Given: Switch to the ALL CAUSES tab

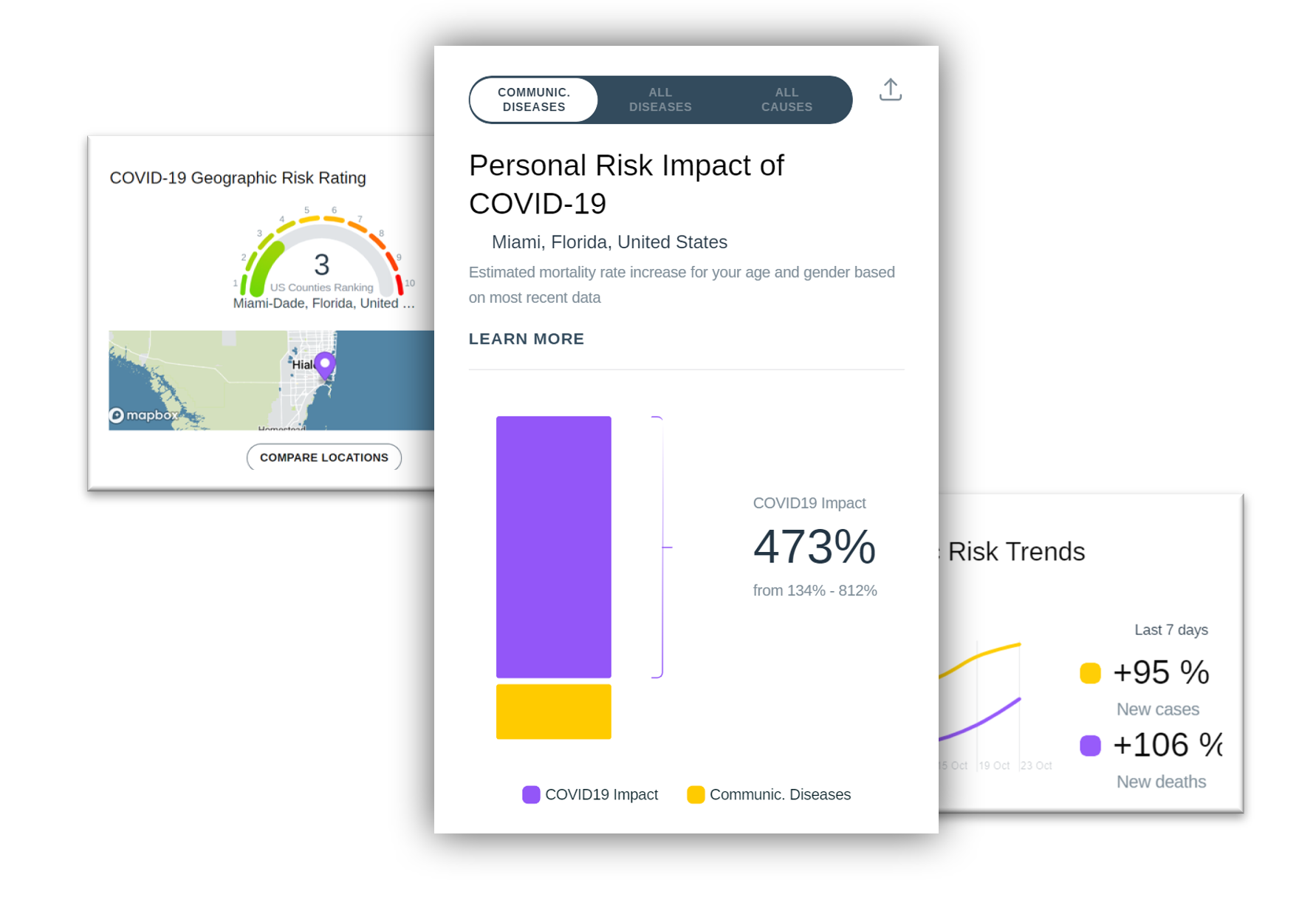Looking at the screenshot, I should click(786, 99).
